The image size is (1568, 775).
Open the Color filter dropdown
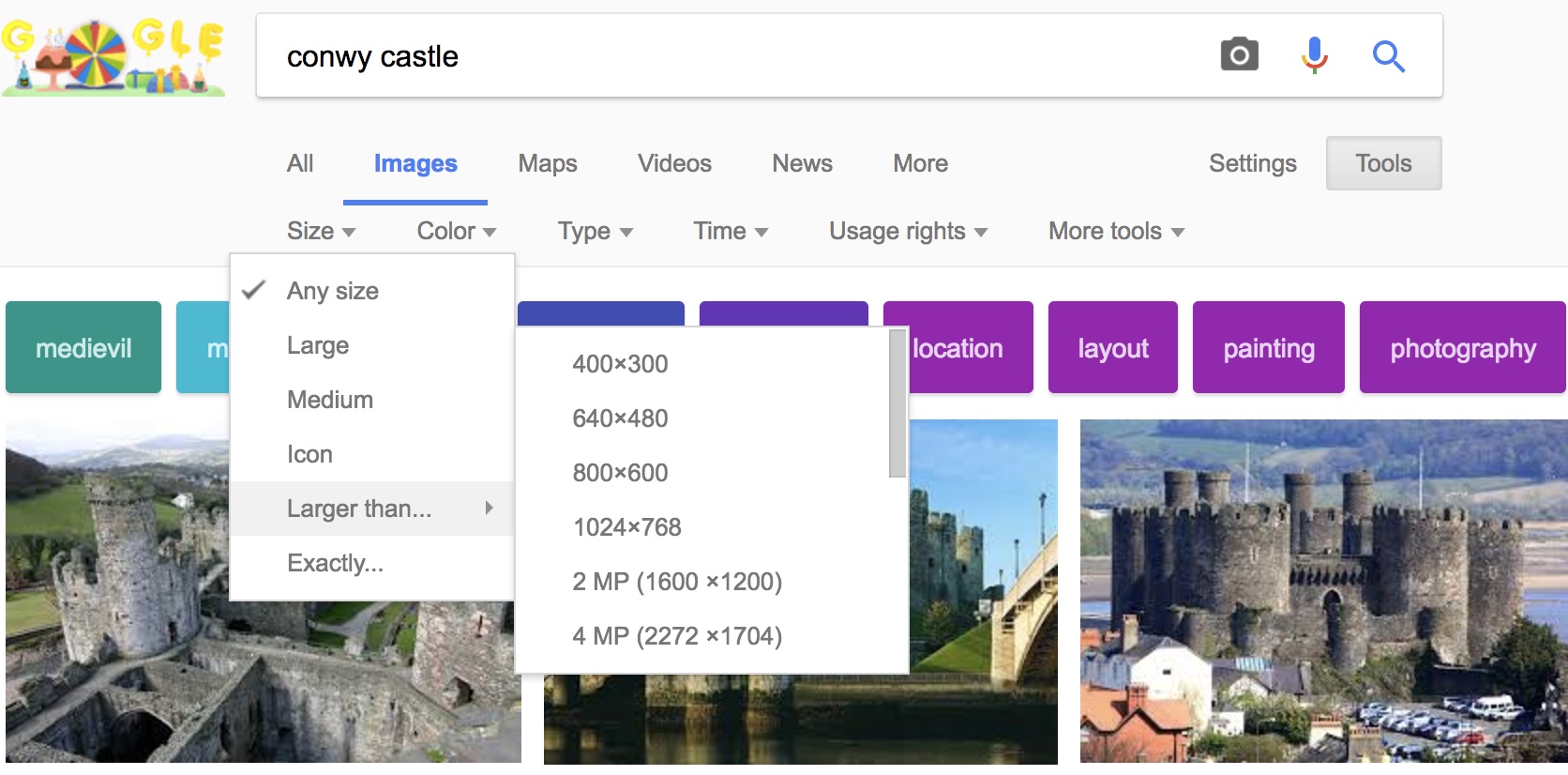click(456, 231)
